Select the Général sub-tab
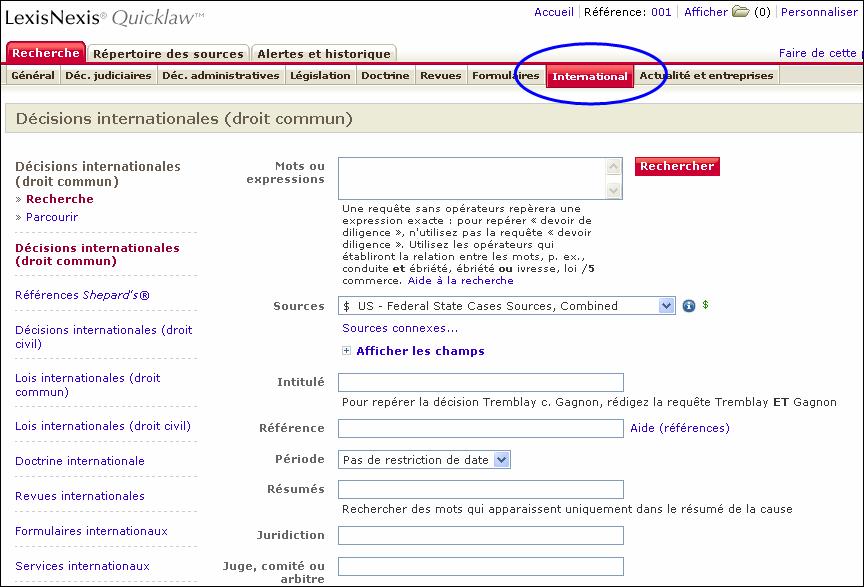This screenshot has height=587, width=864. coord(33,76)
